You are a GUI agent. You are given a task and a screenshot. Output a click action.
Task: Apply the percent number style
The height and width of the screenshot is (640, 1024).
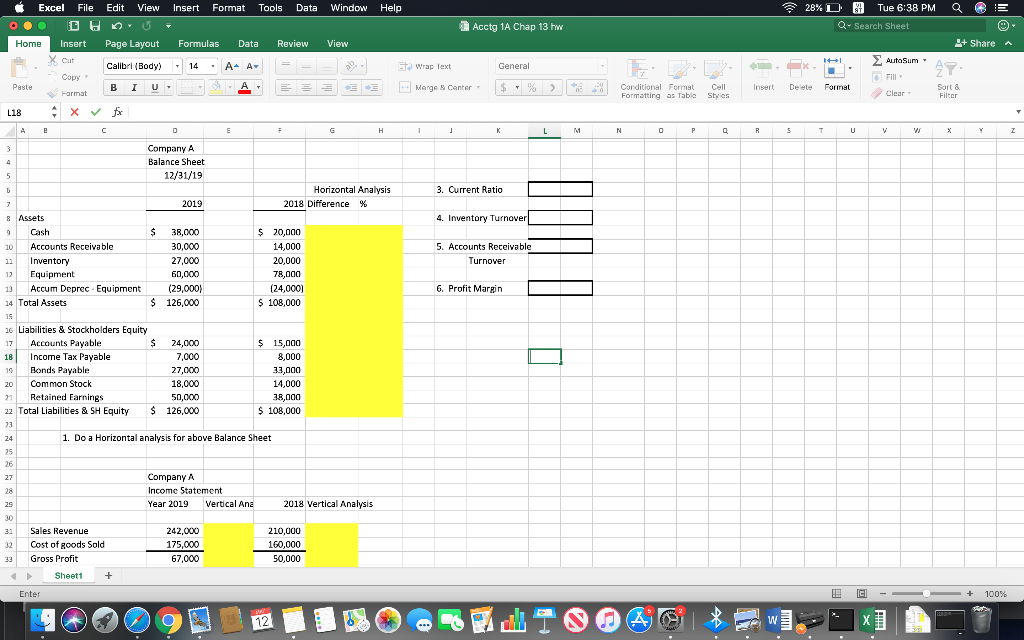531,88
